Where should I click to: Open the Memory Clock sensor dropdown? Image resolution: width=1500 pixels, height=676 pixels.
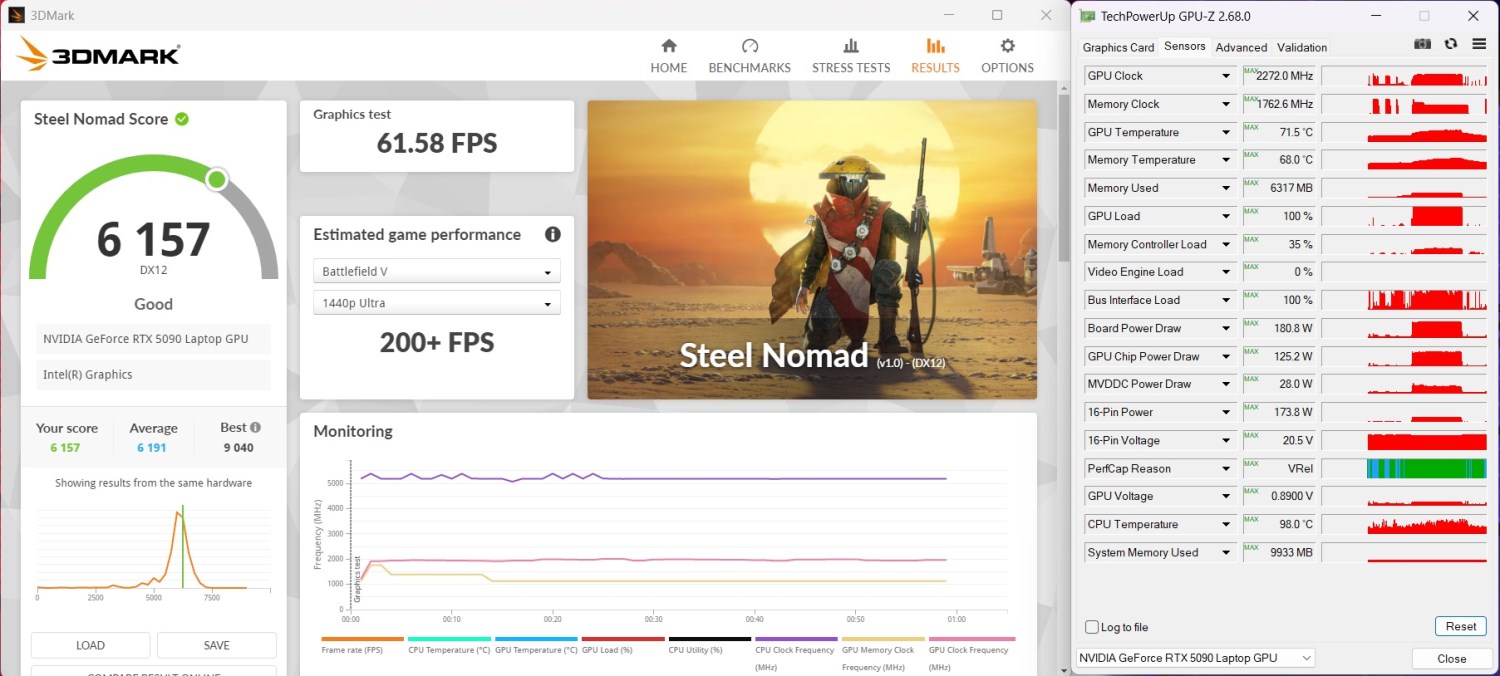coord(1226,104)
